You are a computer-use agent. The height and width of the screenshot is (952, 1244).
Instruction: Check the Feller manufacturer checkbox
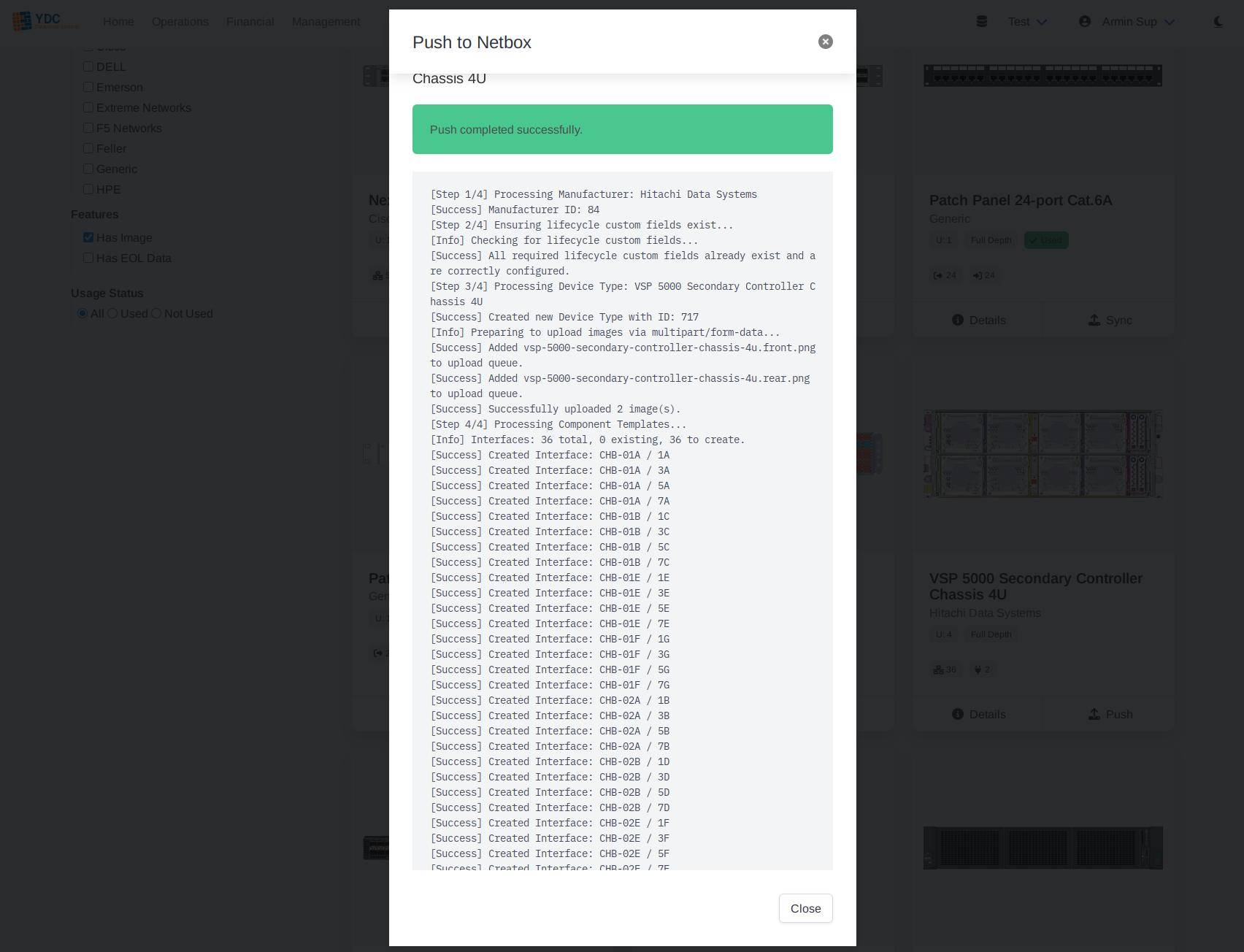(x=88, y=148)
